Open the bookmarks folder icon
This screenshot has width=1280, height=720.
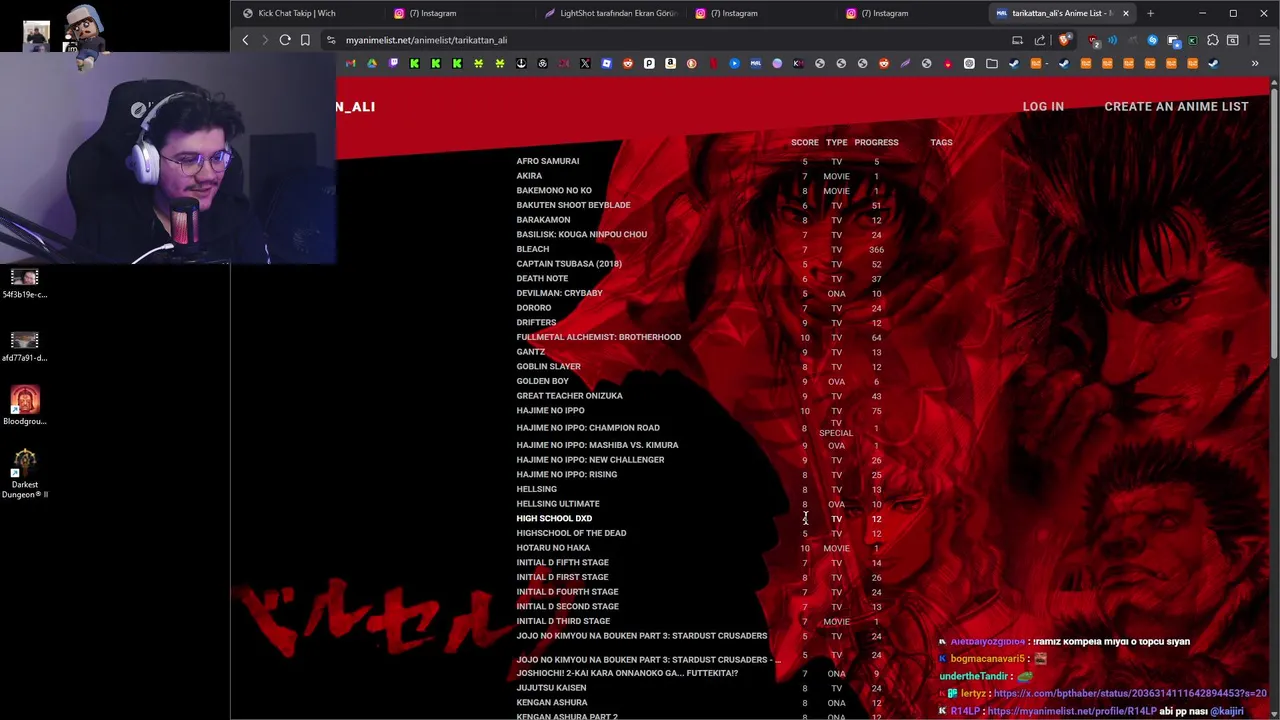coord(991,63)
